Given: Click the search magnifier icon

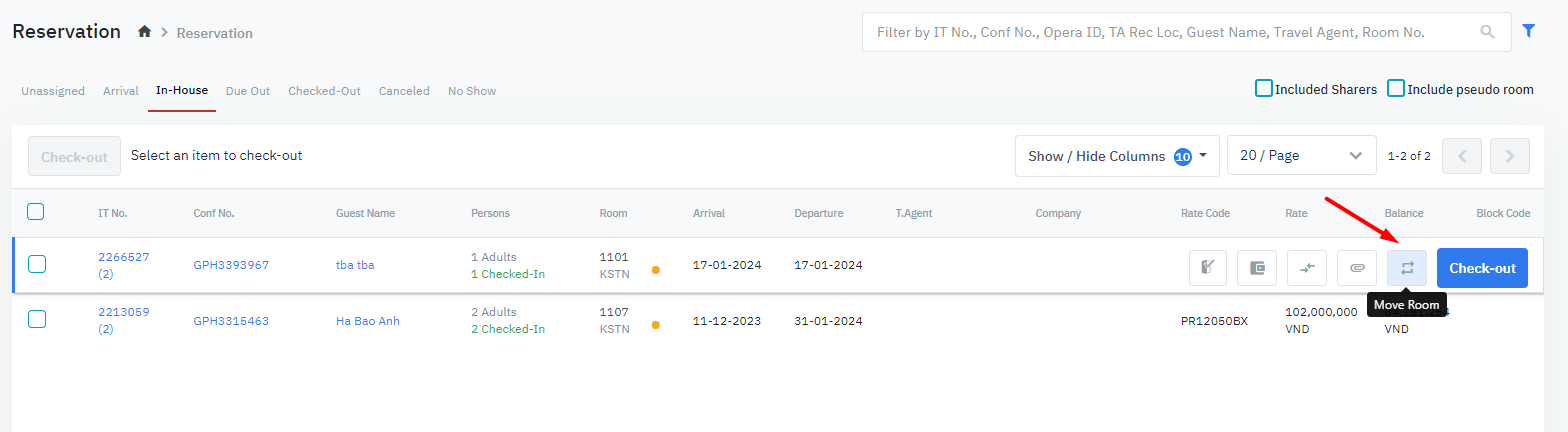Looking at the screenshot, I should click(x=1489, y=32).
